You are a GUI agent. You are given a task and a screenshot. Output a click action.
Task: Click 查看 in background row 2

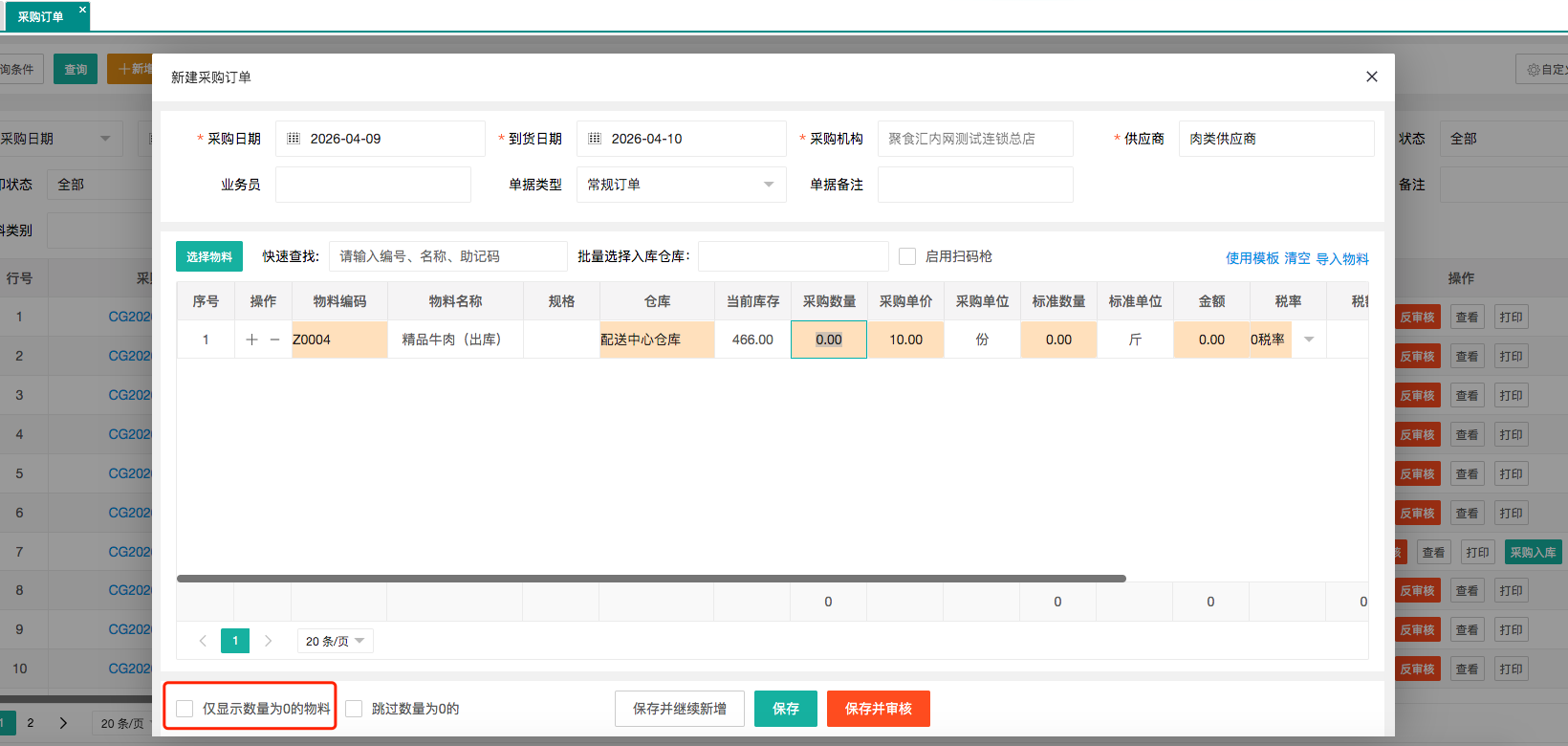coord(1467,357)
